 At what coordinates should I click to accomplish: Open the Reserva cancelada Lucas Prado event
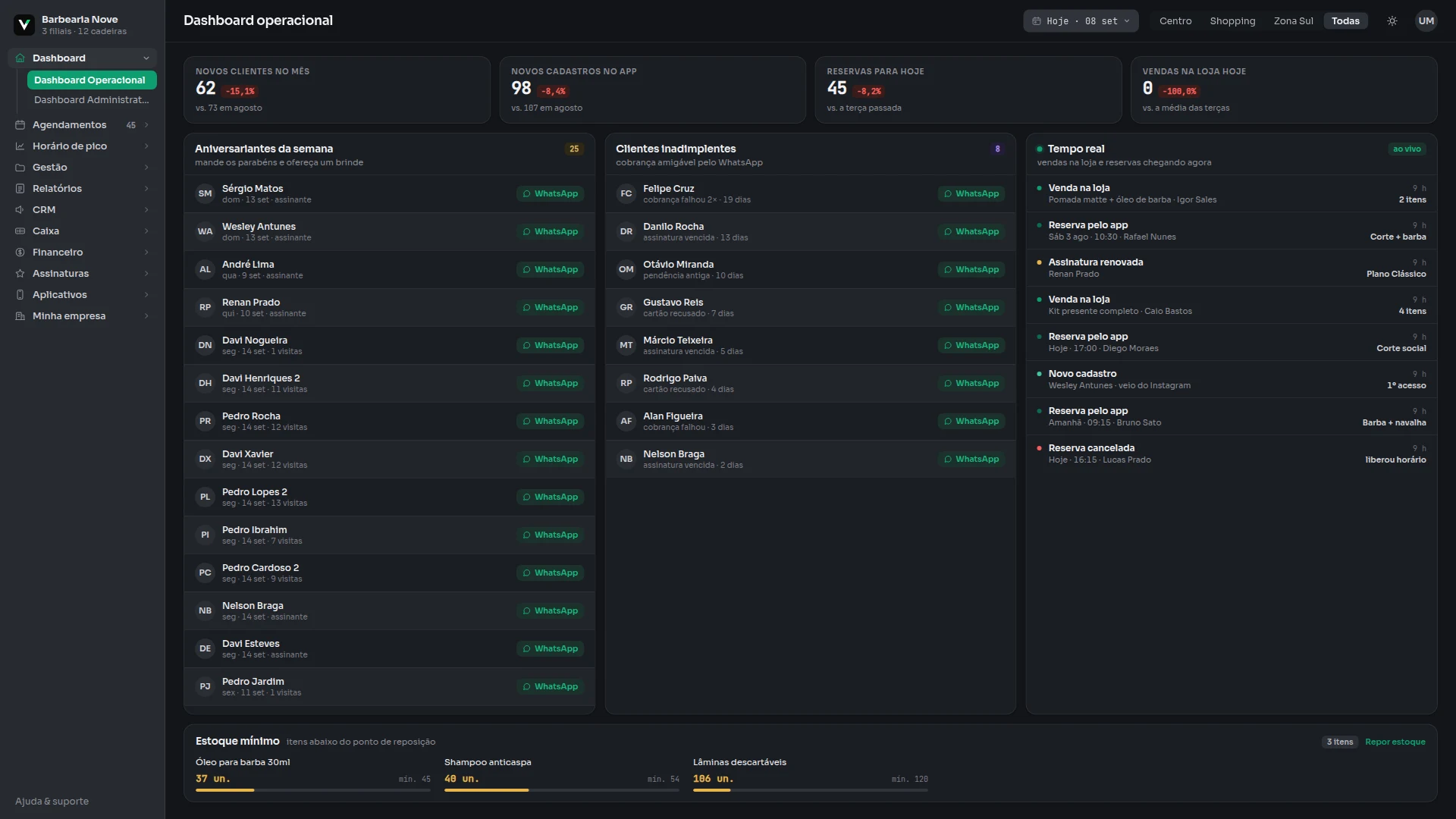point(1232,453)
